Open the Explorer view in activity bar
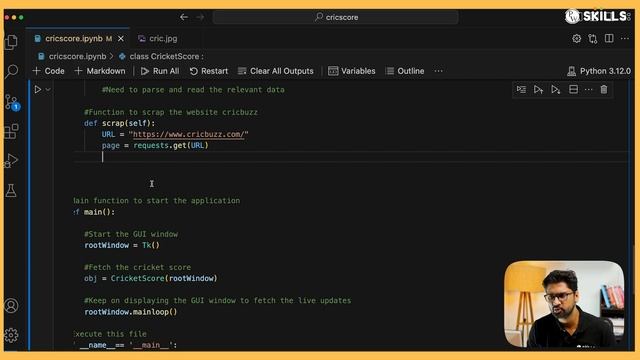 (x=11, y=42)
